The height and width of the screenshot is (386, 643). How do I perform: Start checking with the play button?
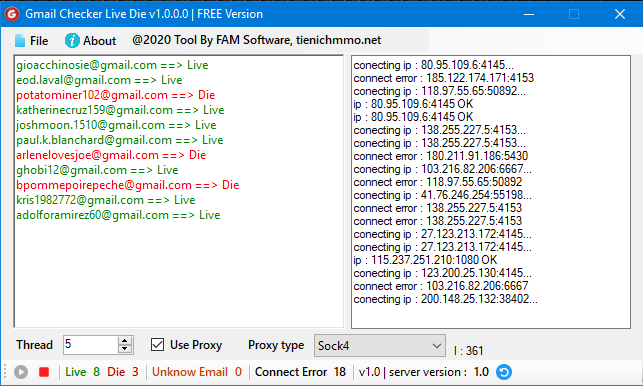point(21,372)
